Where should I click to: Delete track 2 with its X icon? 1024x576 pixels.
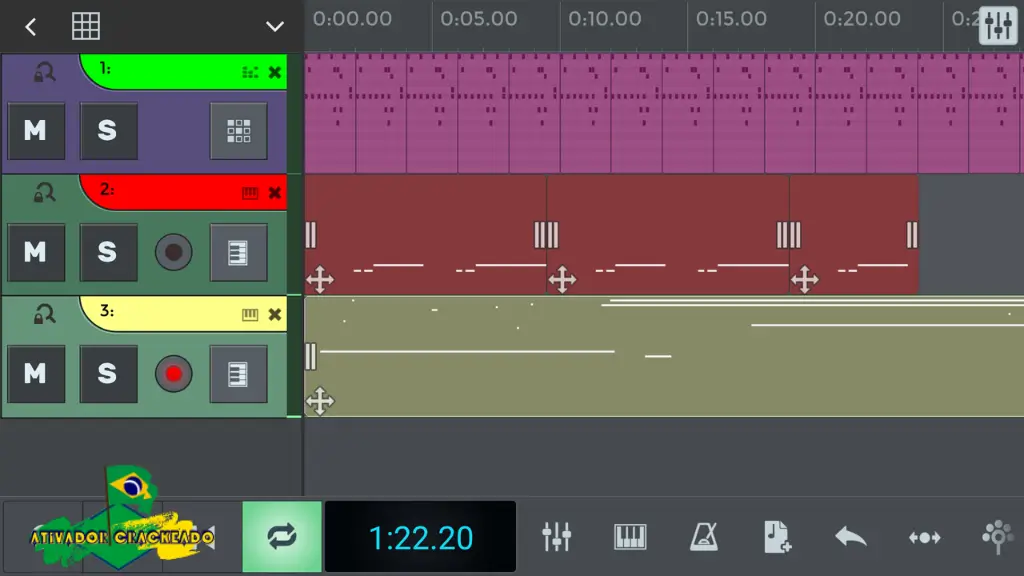pos(275,193)
